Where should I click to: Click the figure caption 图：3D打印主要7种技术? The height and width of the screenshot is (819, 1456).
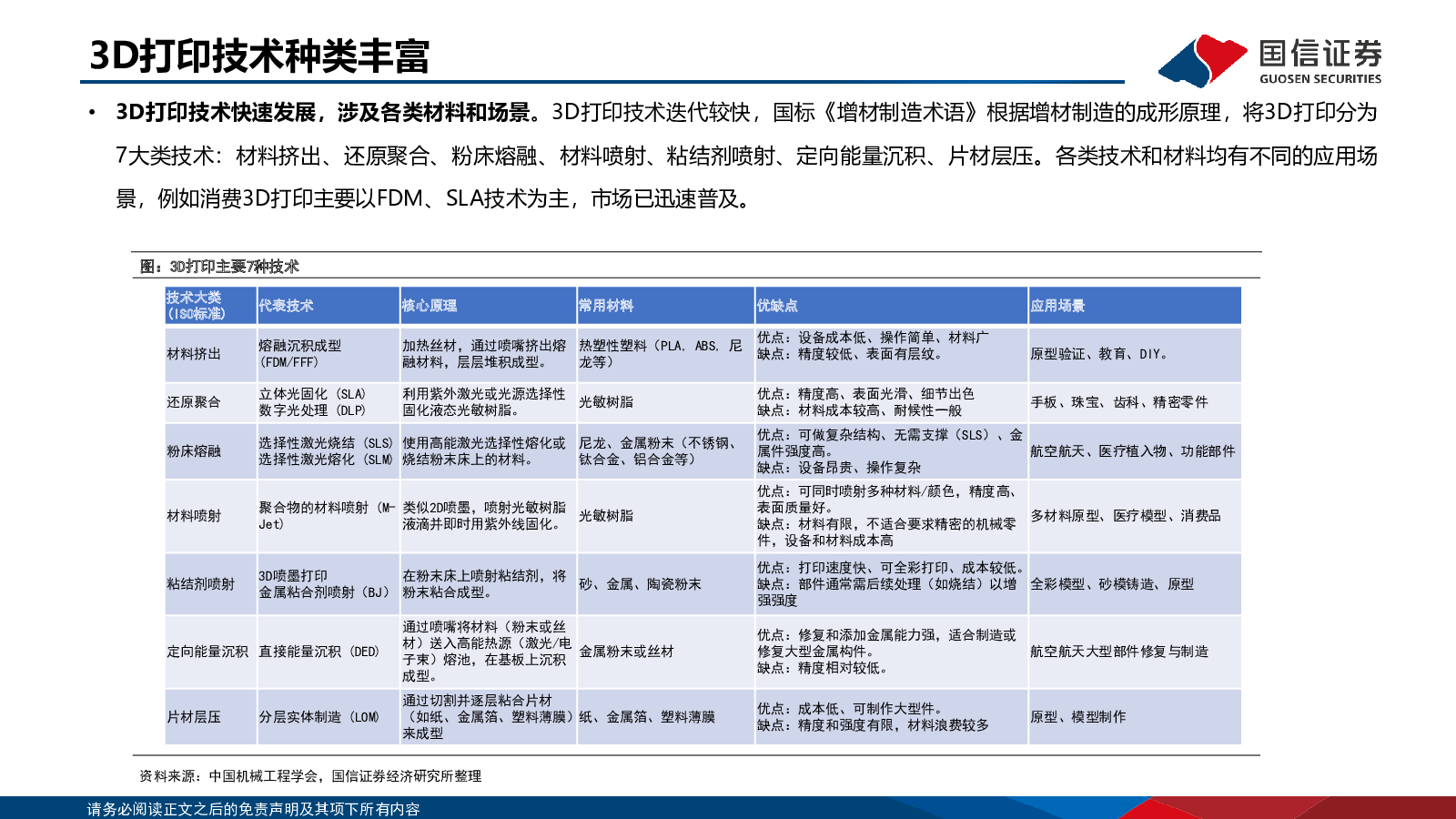coord(219,267)
